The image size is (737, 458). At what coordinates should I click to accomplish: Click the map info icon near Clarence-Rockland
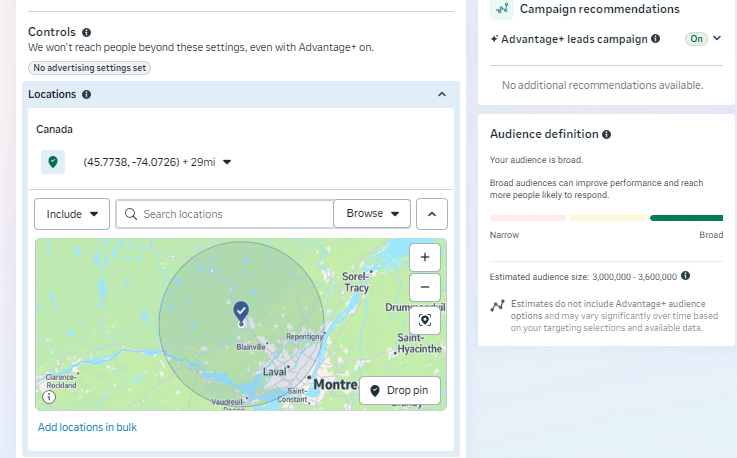(49, 397)
